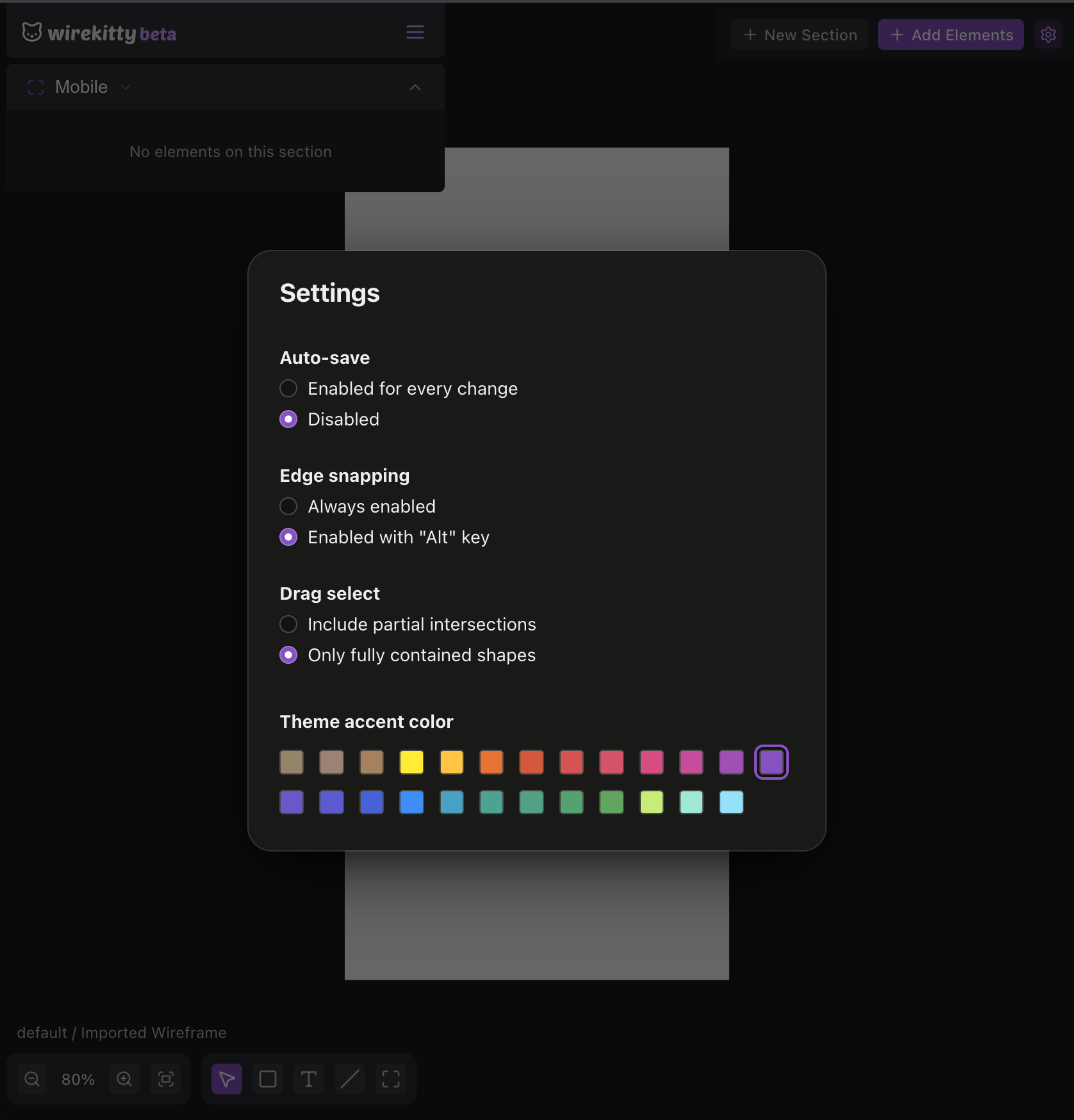The image size is (1074, 1120).
Task: Create a New Section
Action: pyautogui.click(x=798, y=35)
